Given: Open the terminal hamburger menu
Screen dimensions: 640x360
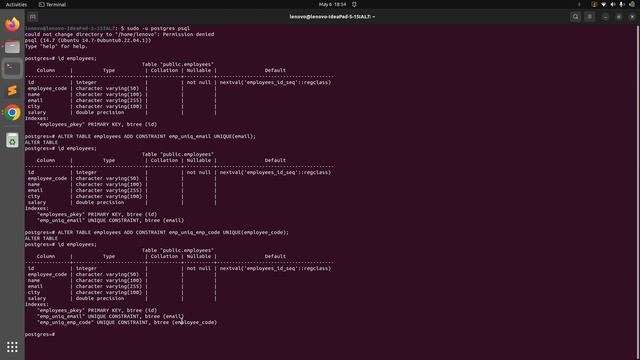Looking at the screenshot, I should (589, 17).
